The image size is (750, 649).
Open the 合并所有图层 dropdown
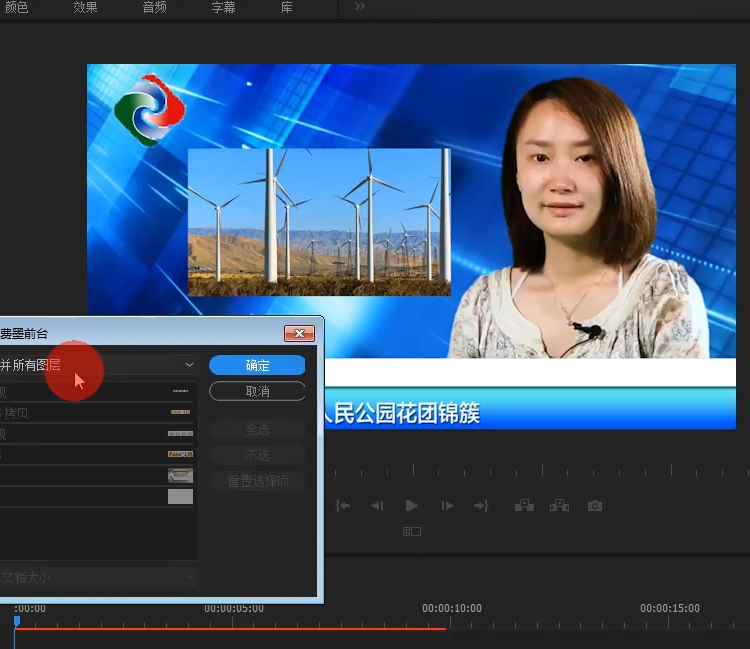pos(100,365)
